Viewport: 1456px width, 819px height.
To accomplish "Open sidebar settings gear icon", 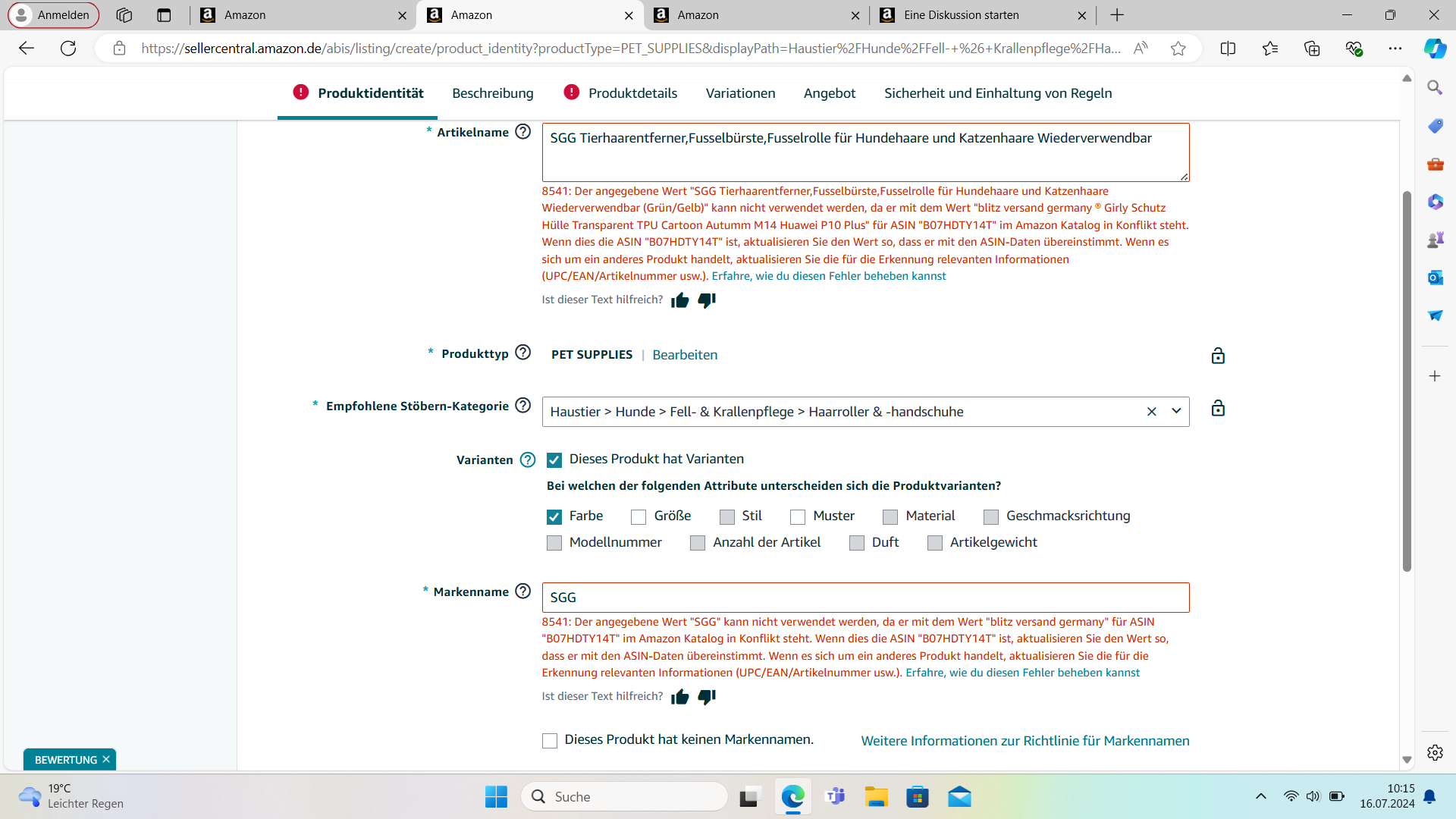I will click(1435, 752).
